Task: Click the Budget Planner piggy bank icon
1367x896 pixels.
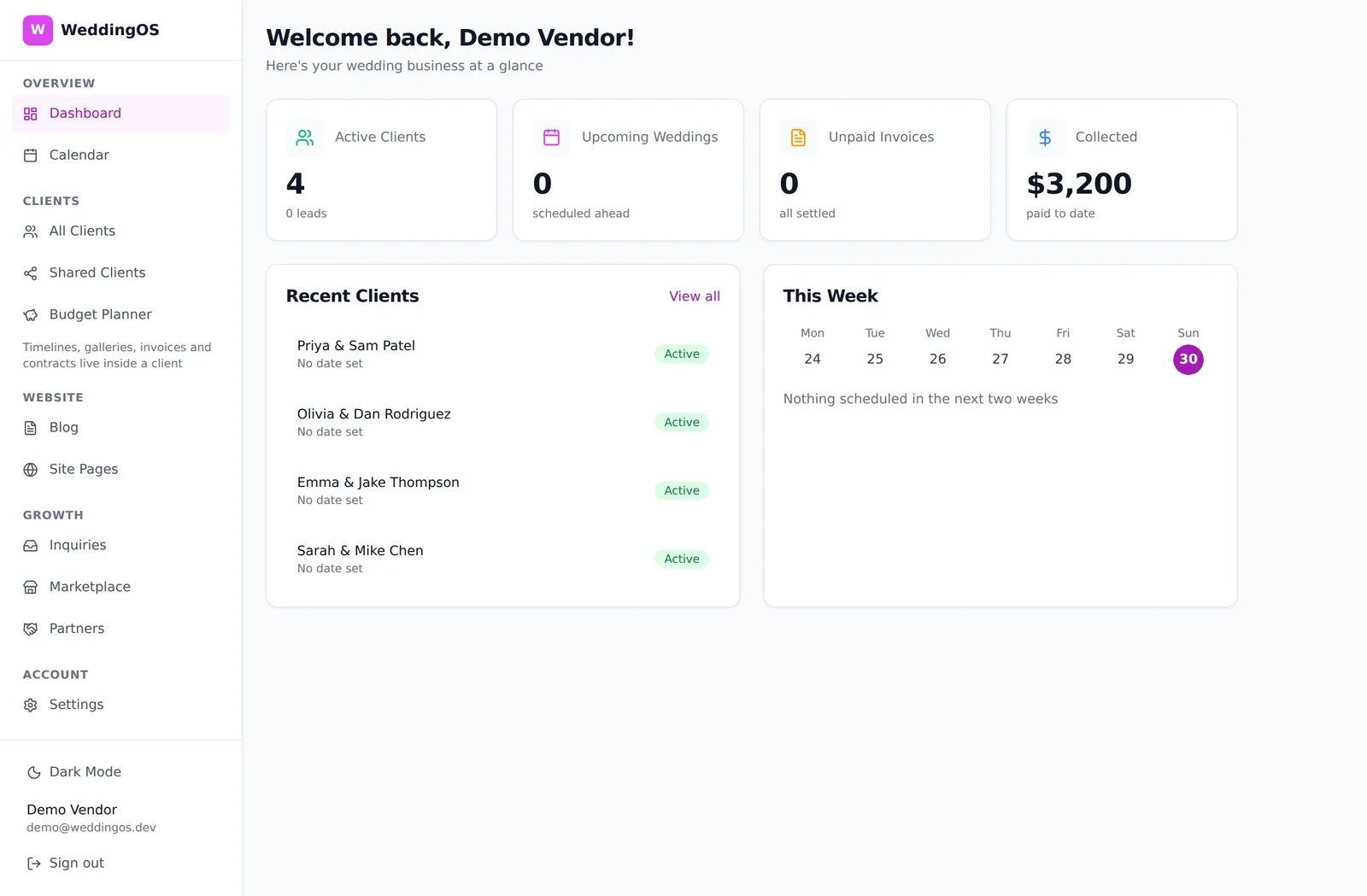Action: (31, 315)
